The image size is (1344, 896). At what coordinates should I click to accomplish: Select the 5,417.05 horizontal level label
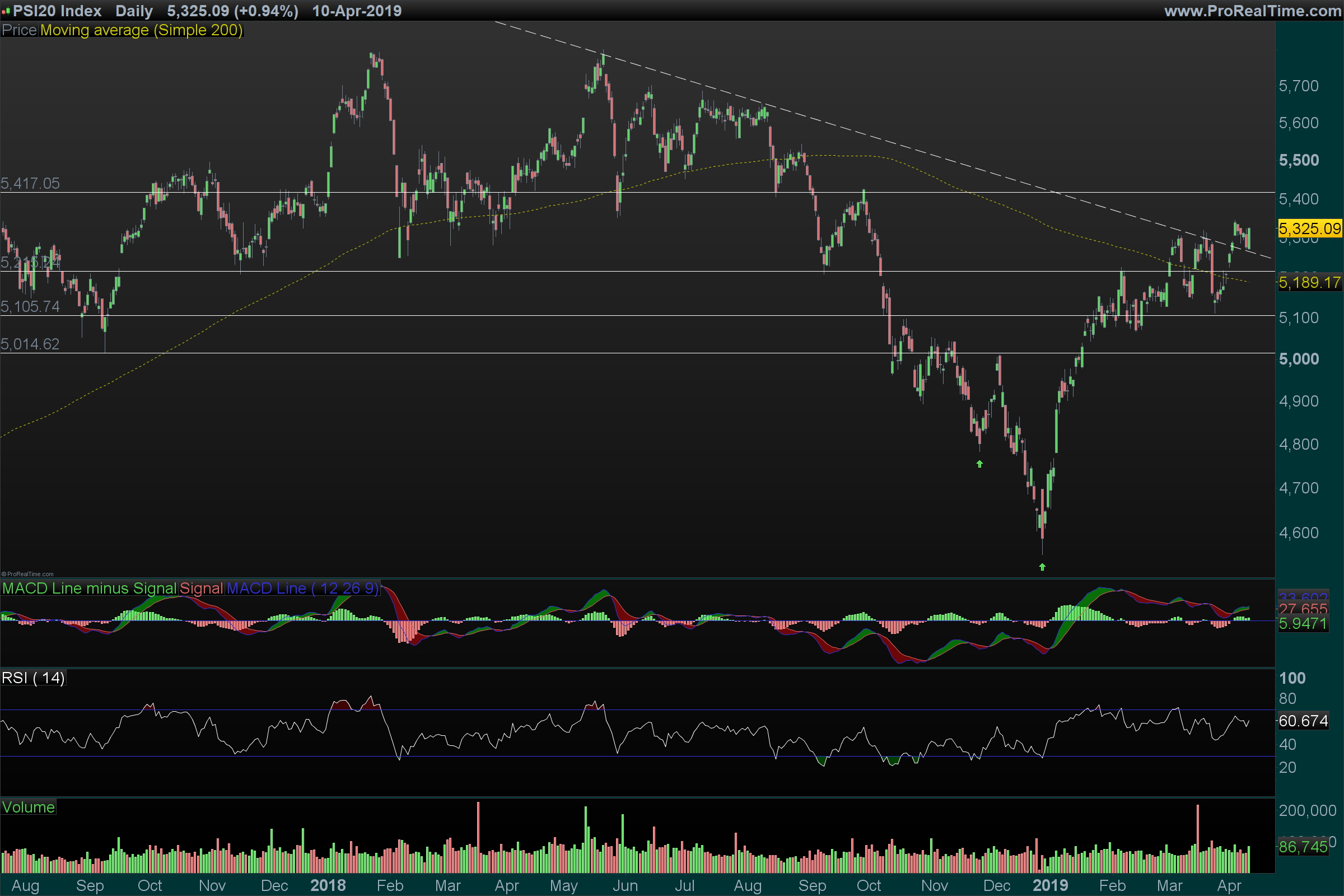pos(30,184)
